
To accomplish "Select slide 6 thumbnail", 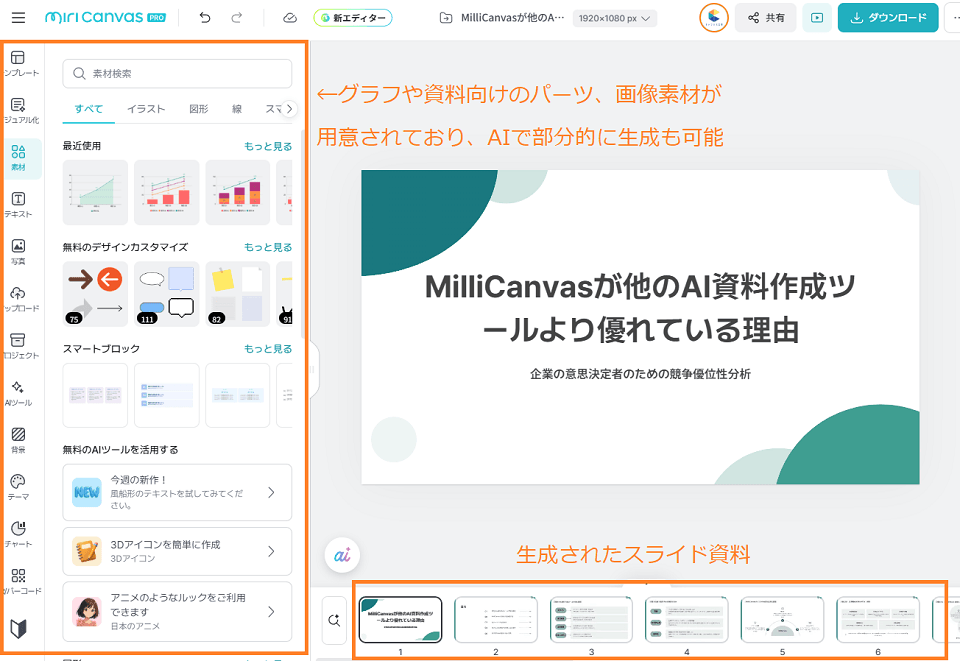I will click(878, 620).
